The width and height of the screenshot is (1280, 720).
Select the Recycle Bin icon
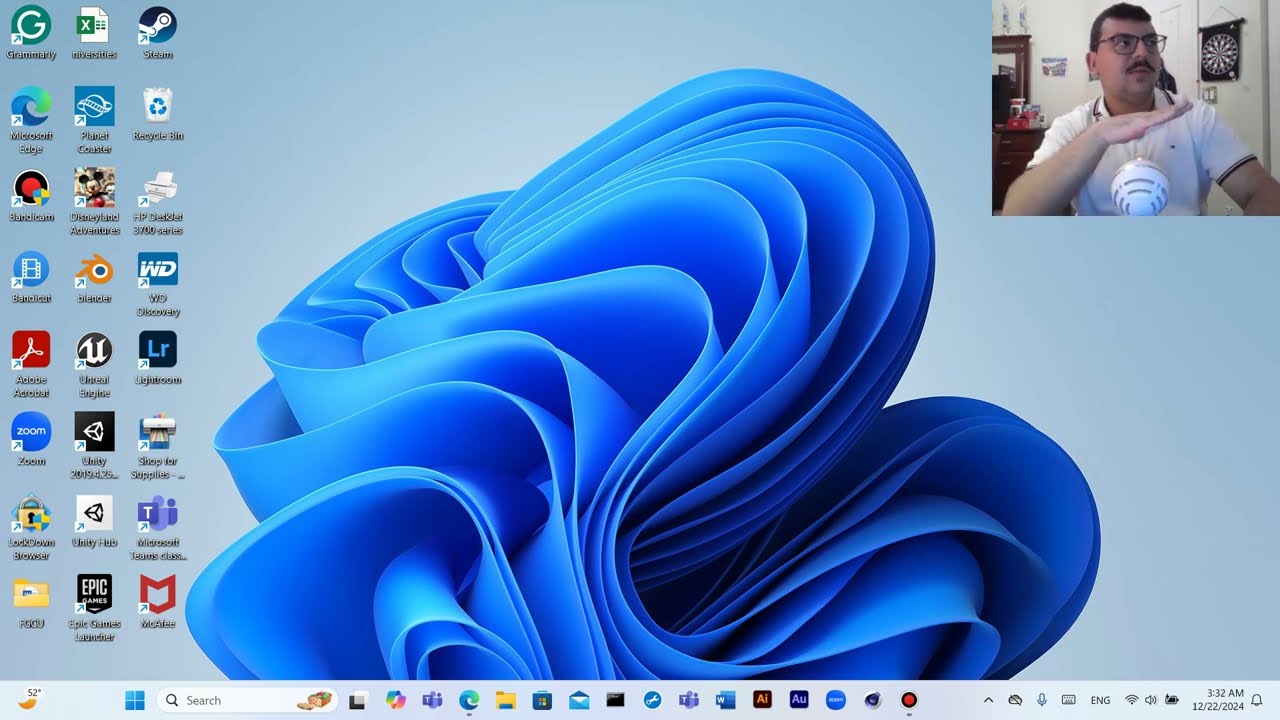pyautogui.click(x=158, y=114)
